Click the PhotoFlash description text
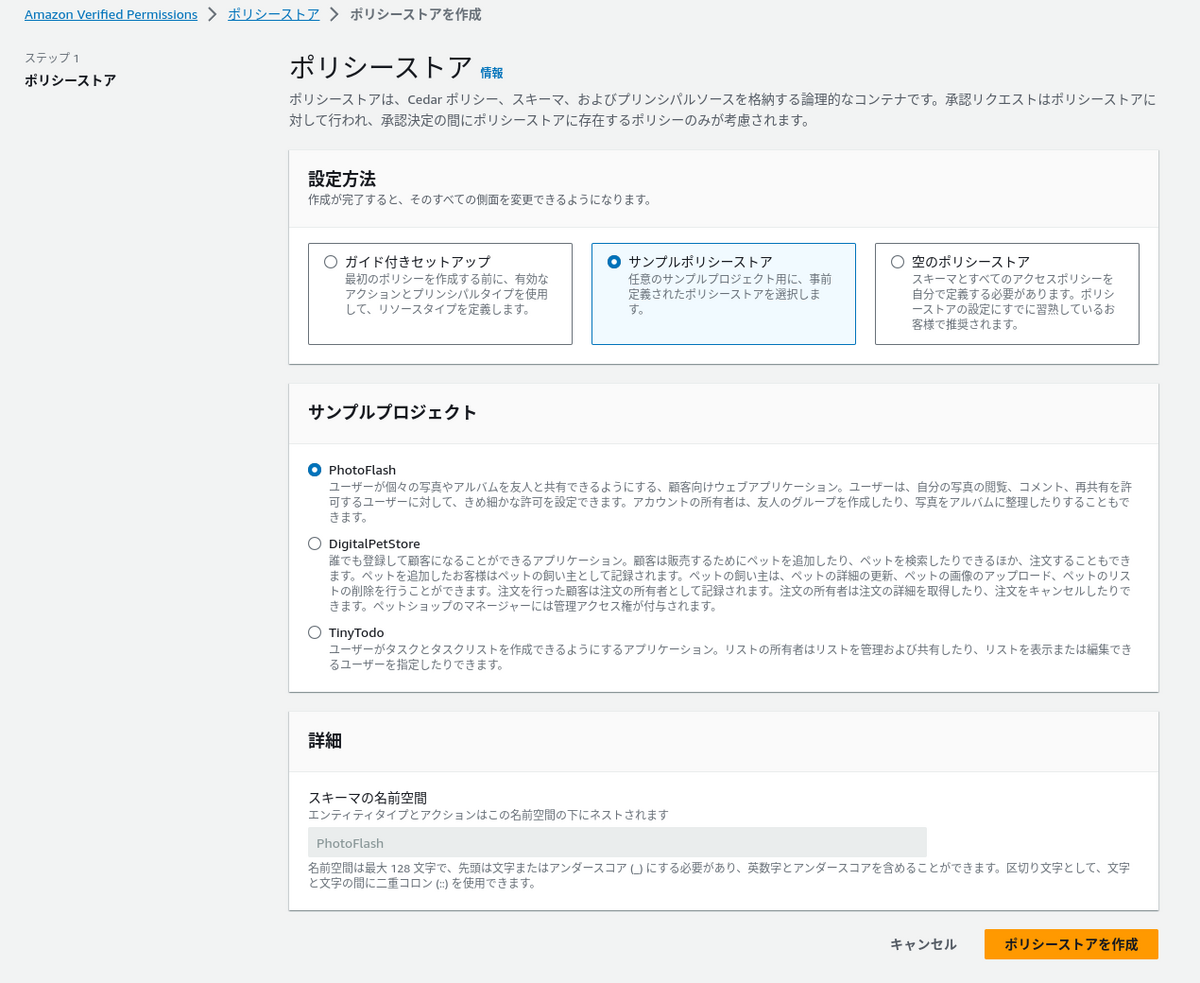The width and height of the screenshot is (1200, 983). click(730, 502)
